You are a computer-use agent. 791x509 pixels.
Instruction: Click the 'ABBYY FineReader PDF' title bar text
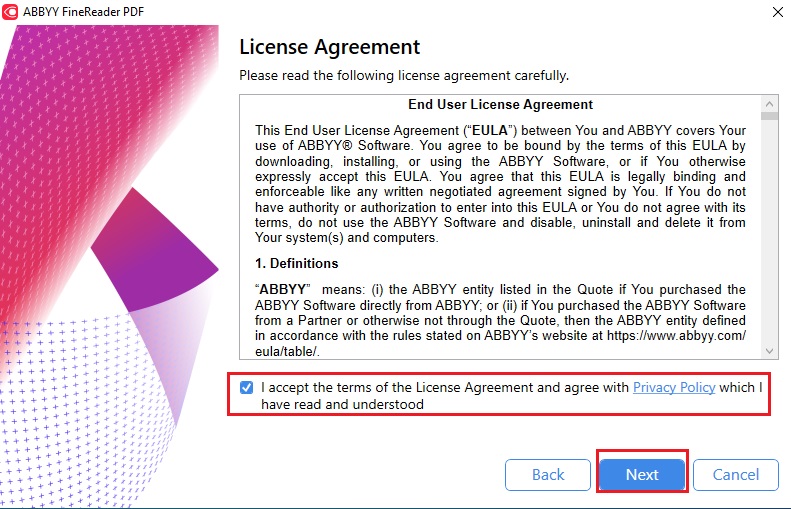[84, 12]
